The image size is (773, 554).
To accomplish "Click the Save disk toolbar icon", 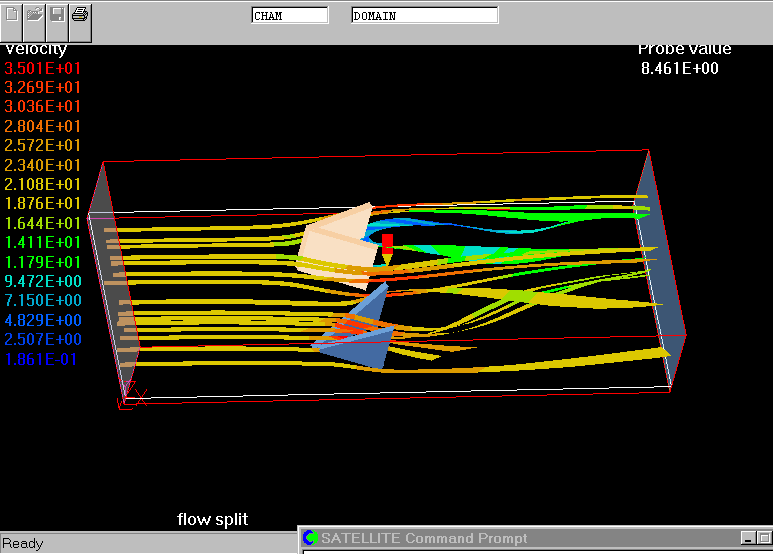I will point(58,15).
